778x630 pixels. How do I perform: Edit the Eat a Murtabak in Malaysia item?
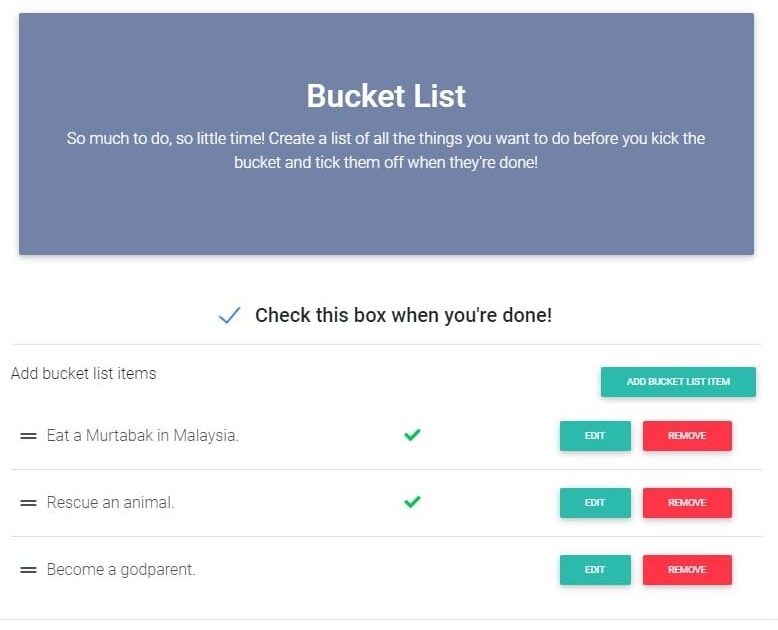595,436
